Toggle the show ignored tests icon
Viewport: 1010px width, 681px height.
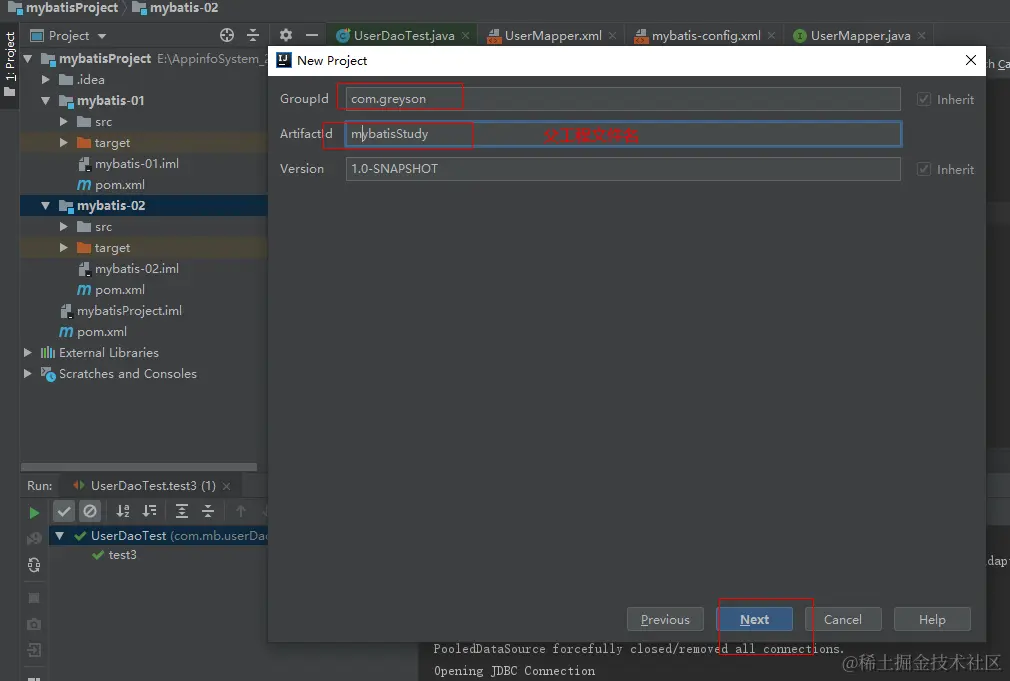tap(90, 512)
